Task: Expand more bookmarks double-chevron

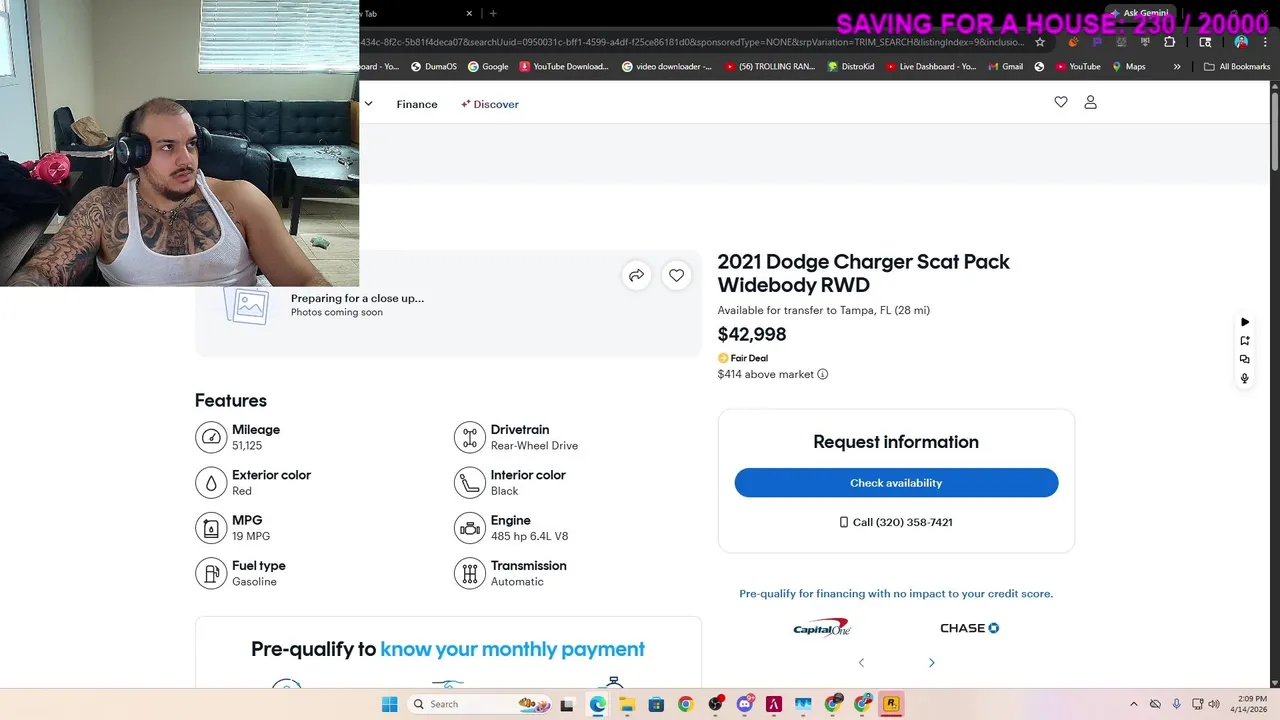Action: click(x=1177, y=67)
